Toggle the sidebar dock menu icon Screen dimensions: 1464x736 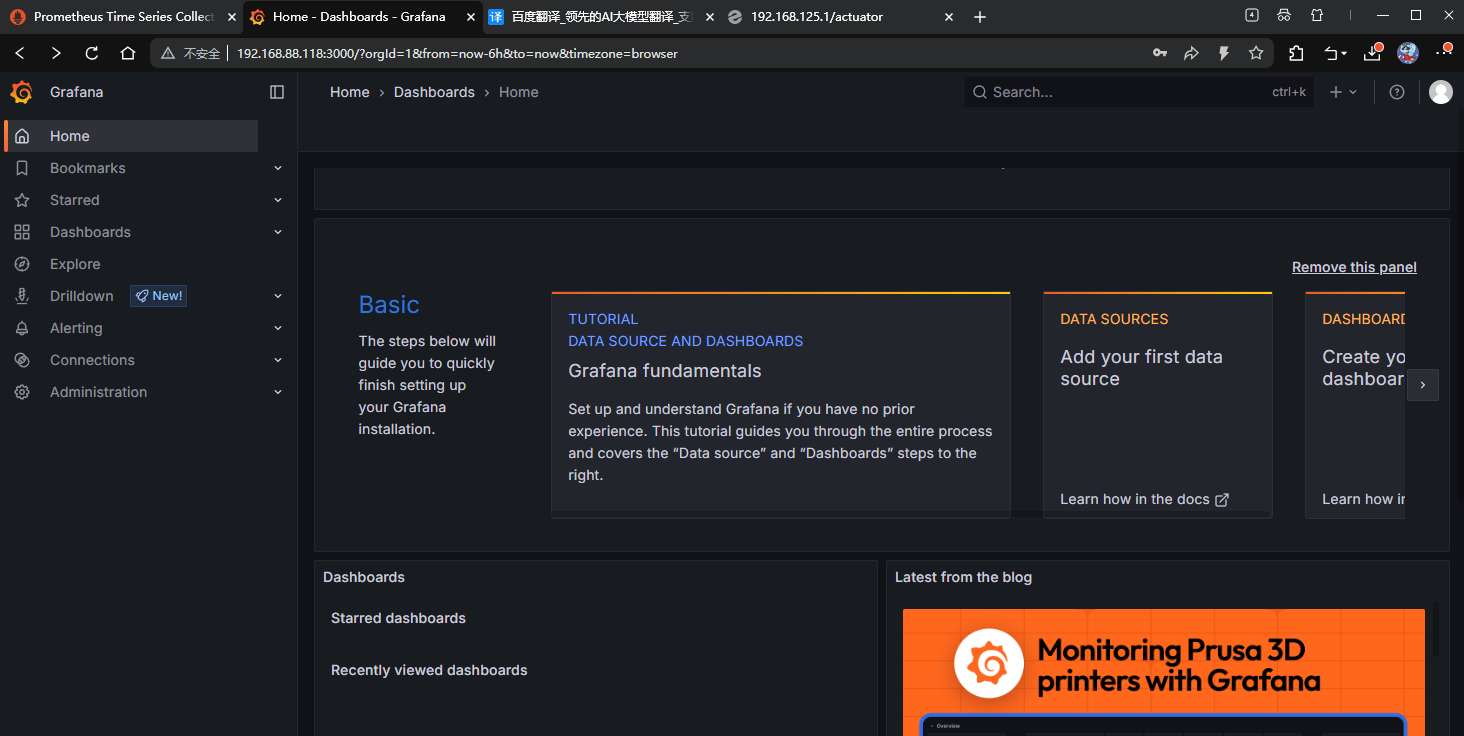click(277, 92)
